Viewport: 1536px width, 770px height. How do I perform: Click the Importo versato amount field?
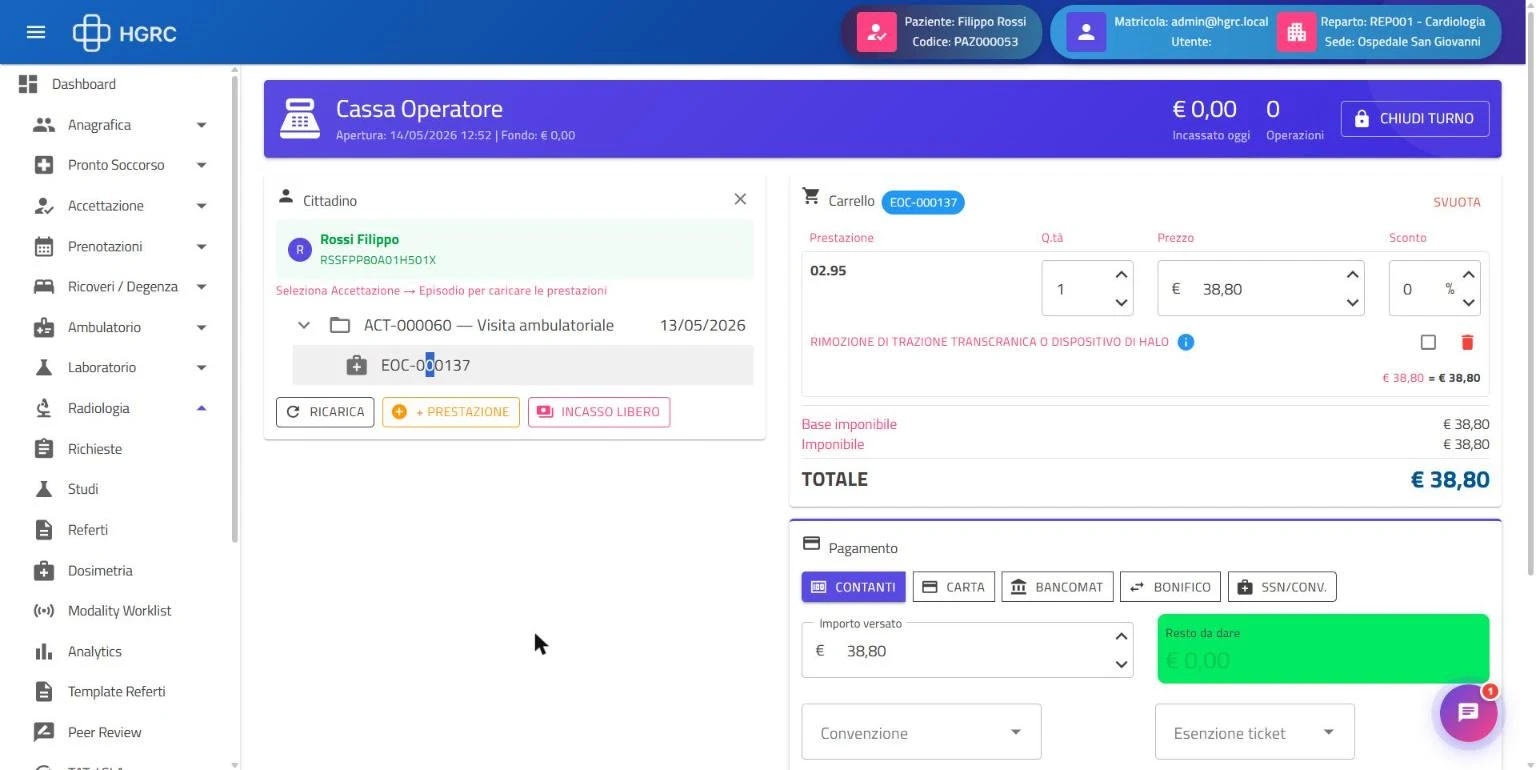click(967, 650)
